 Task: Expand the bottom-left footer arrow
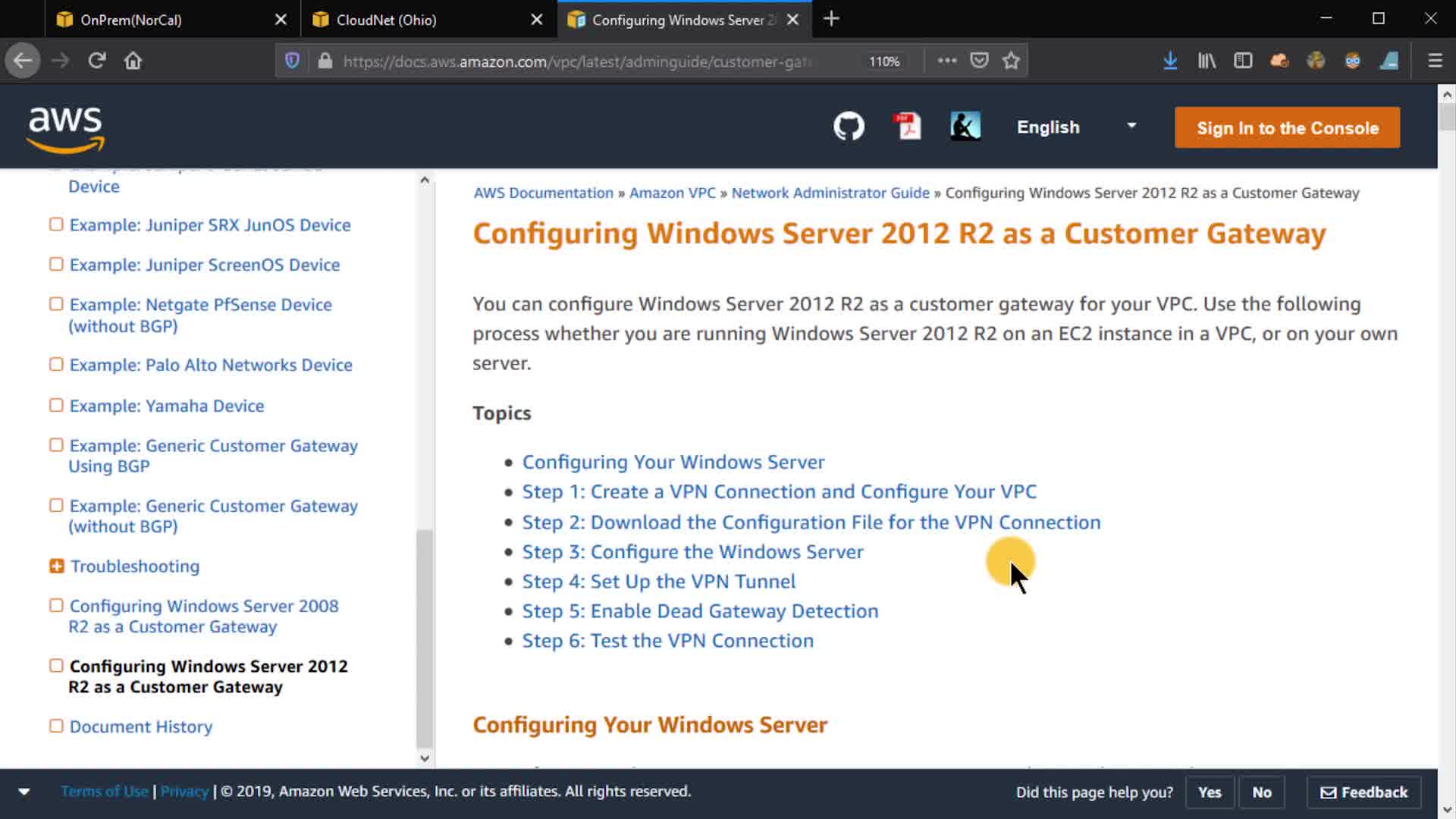(24, 792)
